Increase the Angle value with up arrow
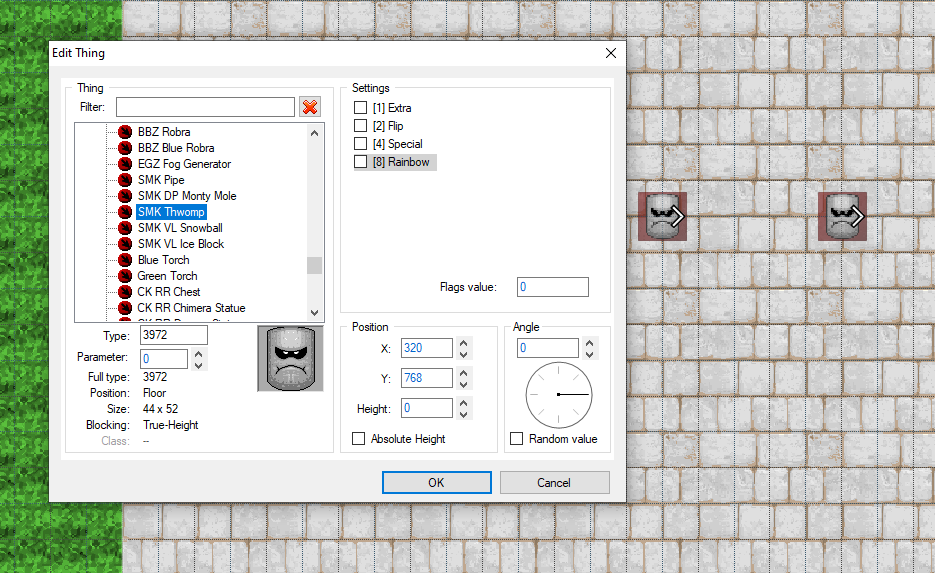Screen dimensions: 935x573 pos(589,343)
